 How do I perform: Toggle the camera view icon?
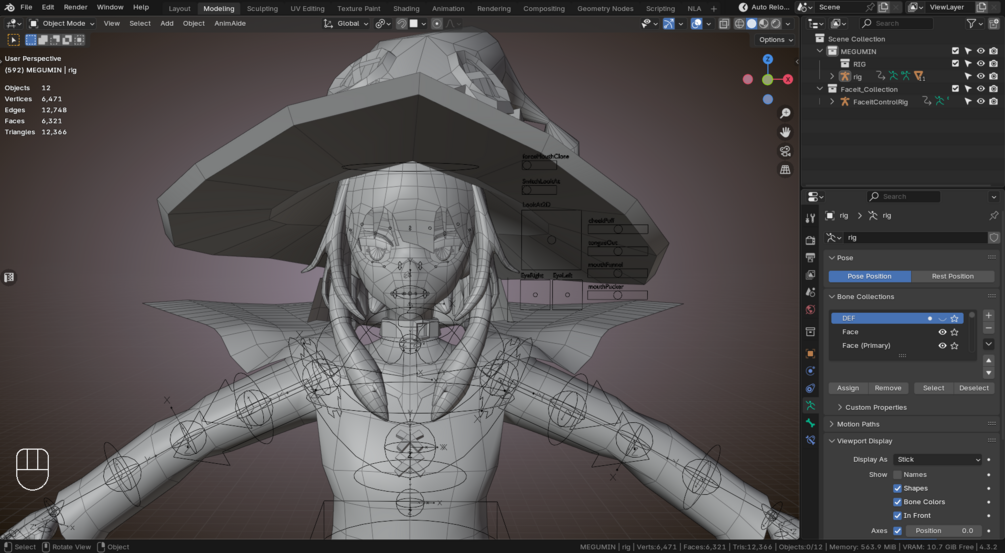(785, 151)
